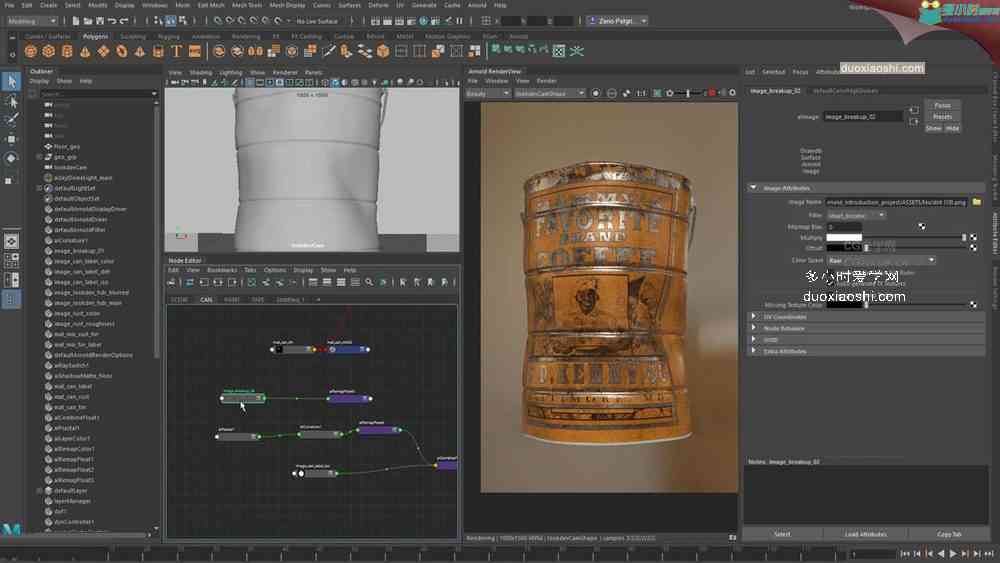Click the Missing Texture Color swatch
Screen dimensions: 1000x563
coord(844,305)
